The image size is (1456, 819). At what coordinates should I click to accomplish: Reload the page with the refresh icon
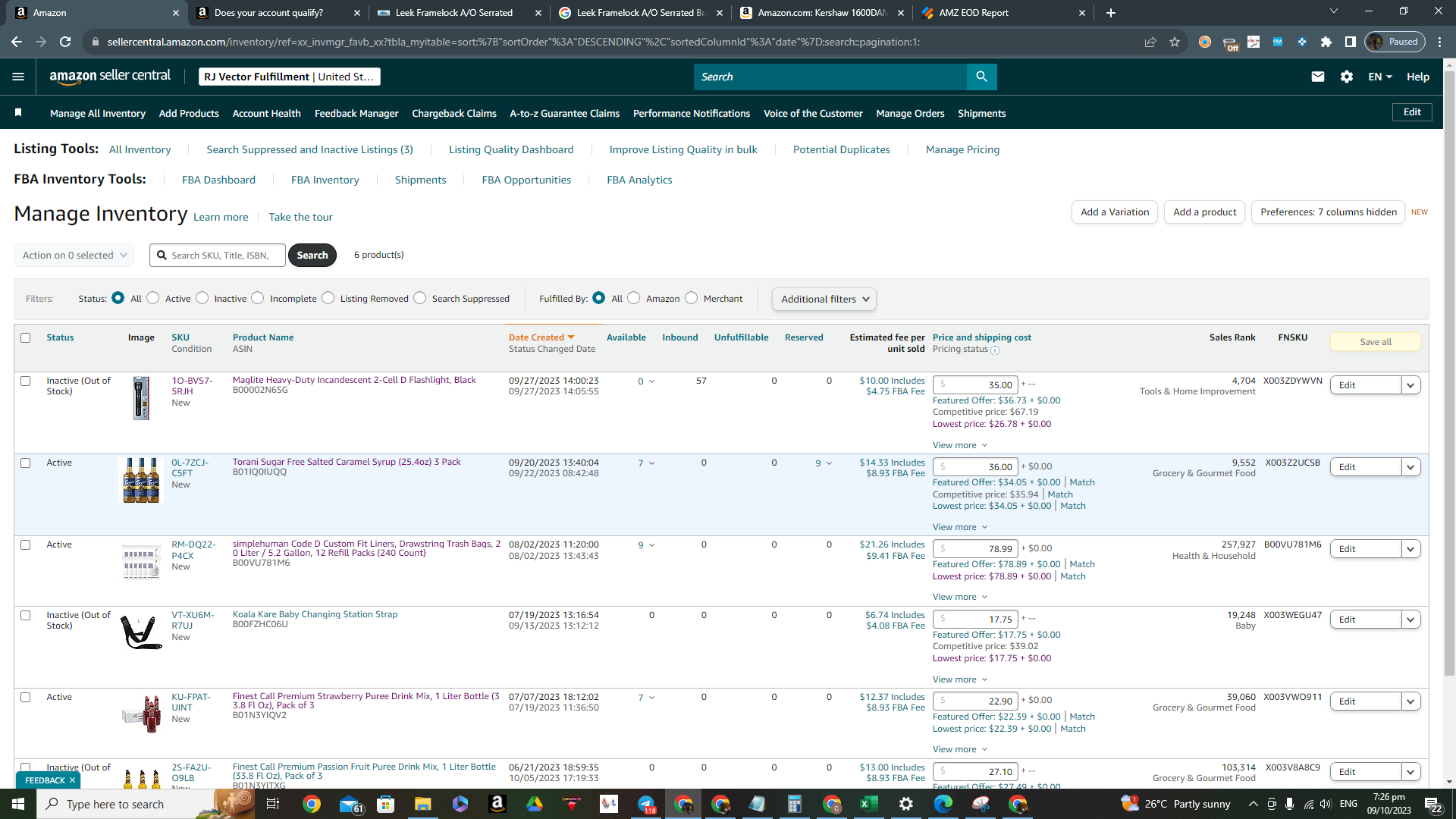click(65, 42)
